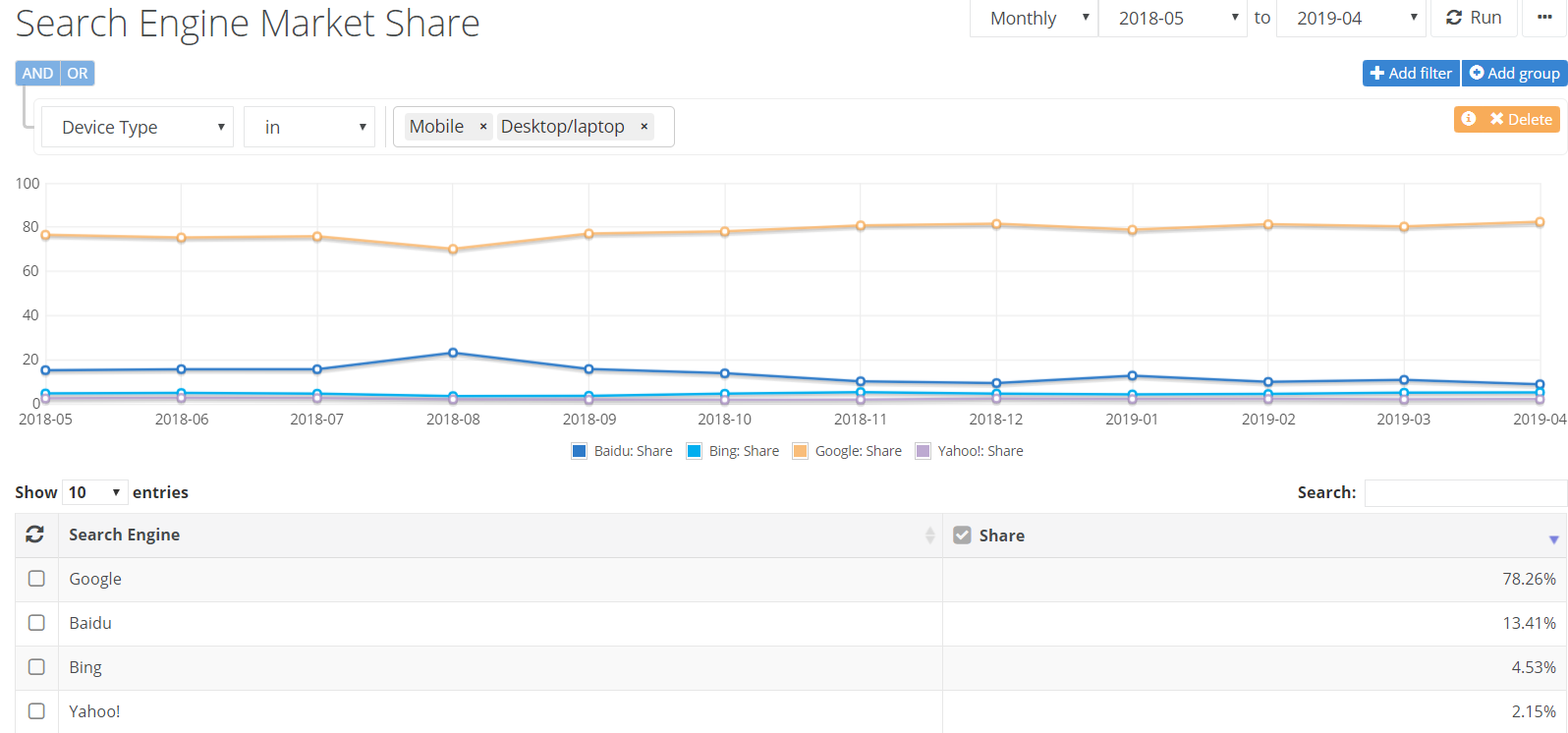
Task: Remove the Mobile filter tag
Action: (x=483, y=127)
